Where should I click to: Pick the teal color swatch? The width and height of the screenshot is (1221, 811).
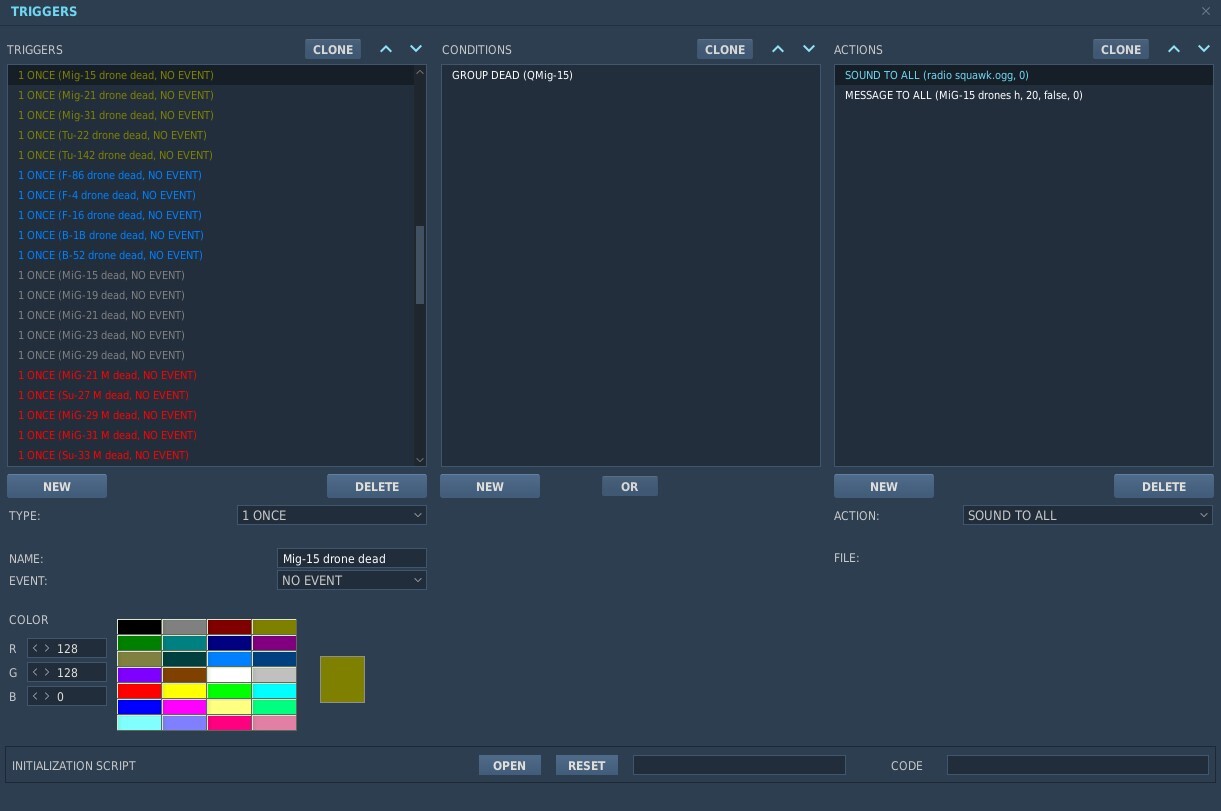(184, 643)
